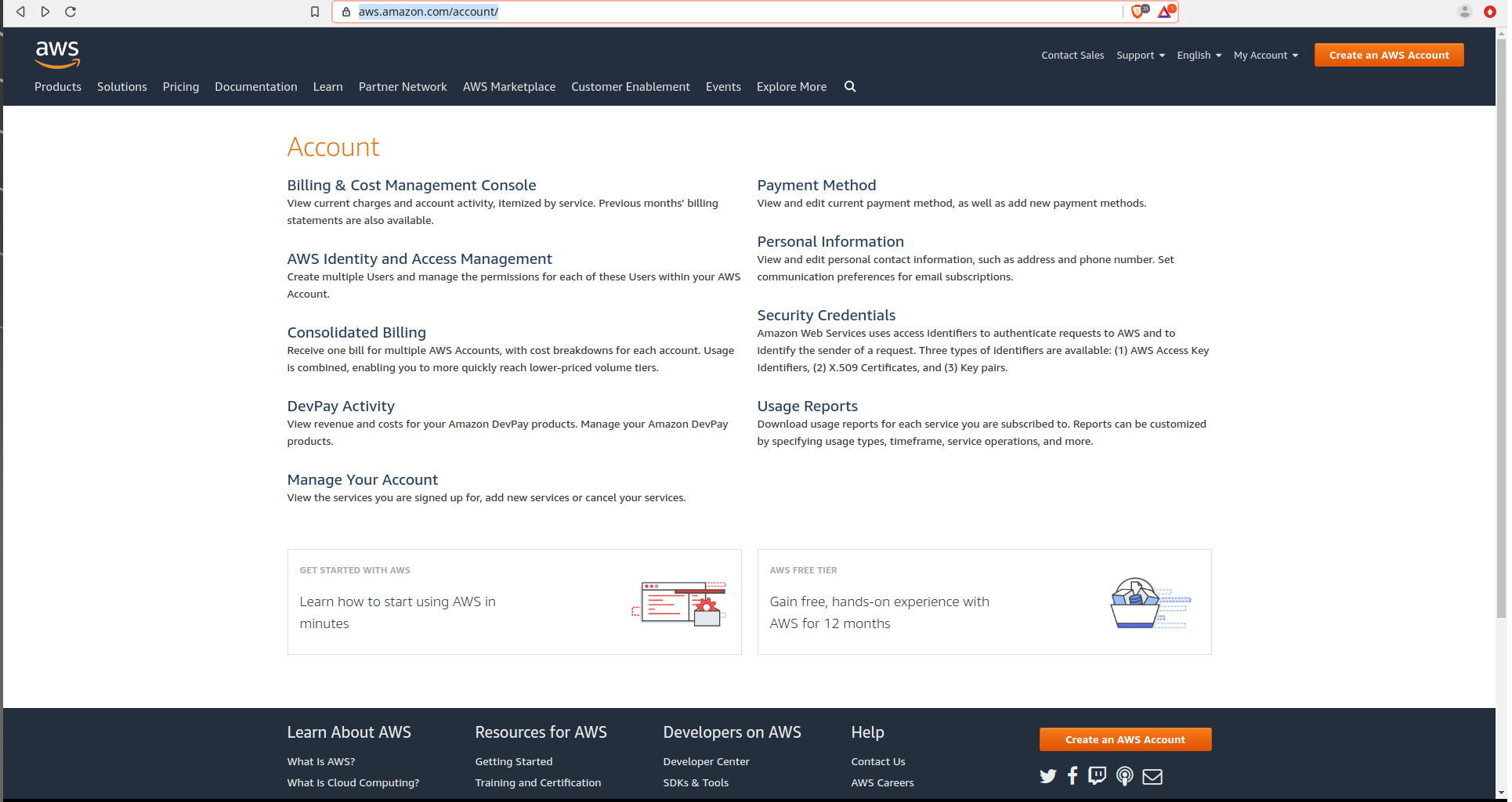
Task: Open the Partner Network menu
Action: [x=403, y=87]
